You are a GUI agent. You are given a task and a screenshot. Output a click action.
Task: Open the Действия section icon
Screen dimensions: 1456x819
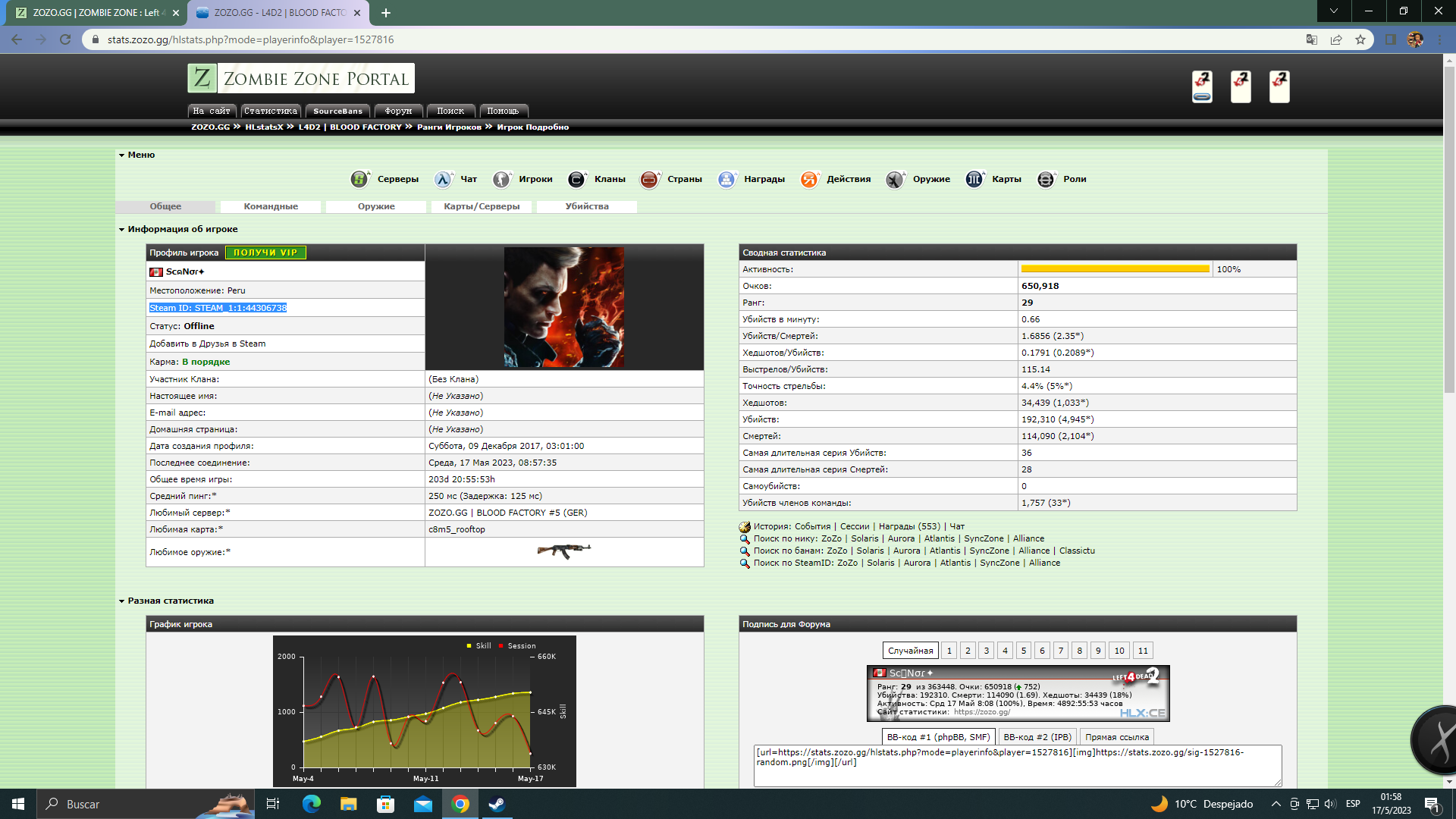click(809, 180)
